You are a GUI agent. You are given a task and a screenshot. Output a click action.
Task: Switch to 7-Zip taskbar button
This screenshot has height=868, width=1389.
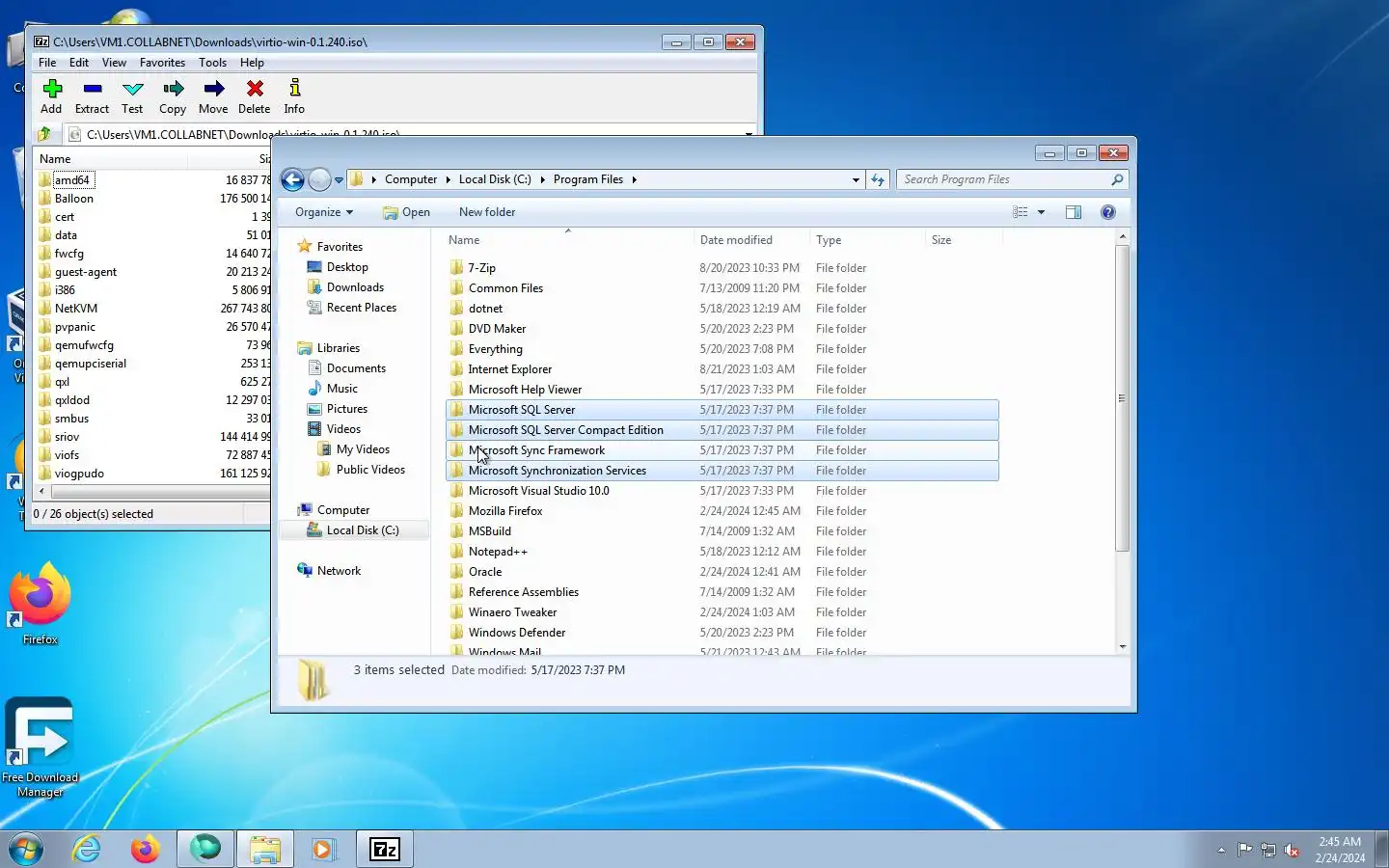click(x=385, y=849)
